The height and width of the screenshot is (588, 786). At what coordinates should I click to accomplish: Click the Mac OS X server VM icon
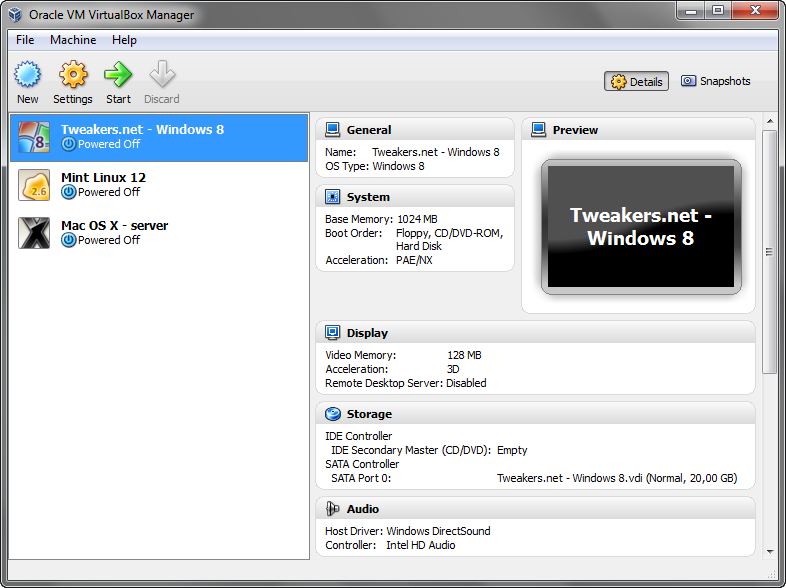pyautogui.click(x=34, y=233)
